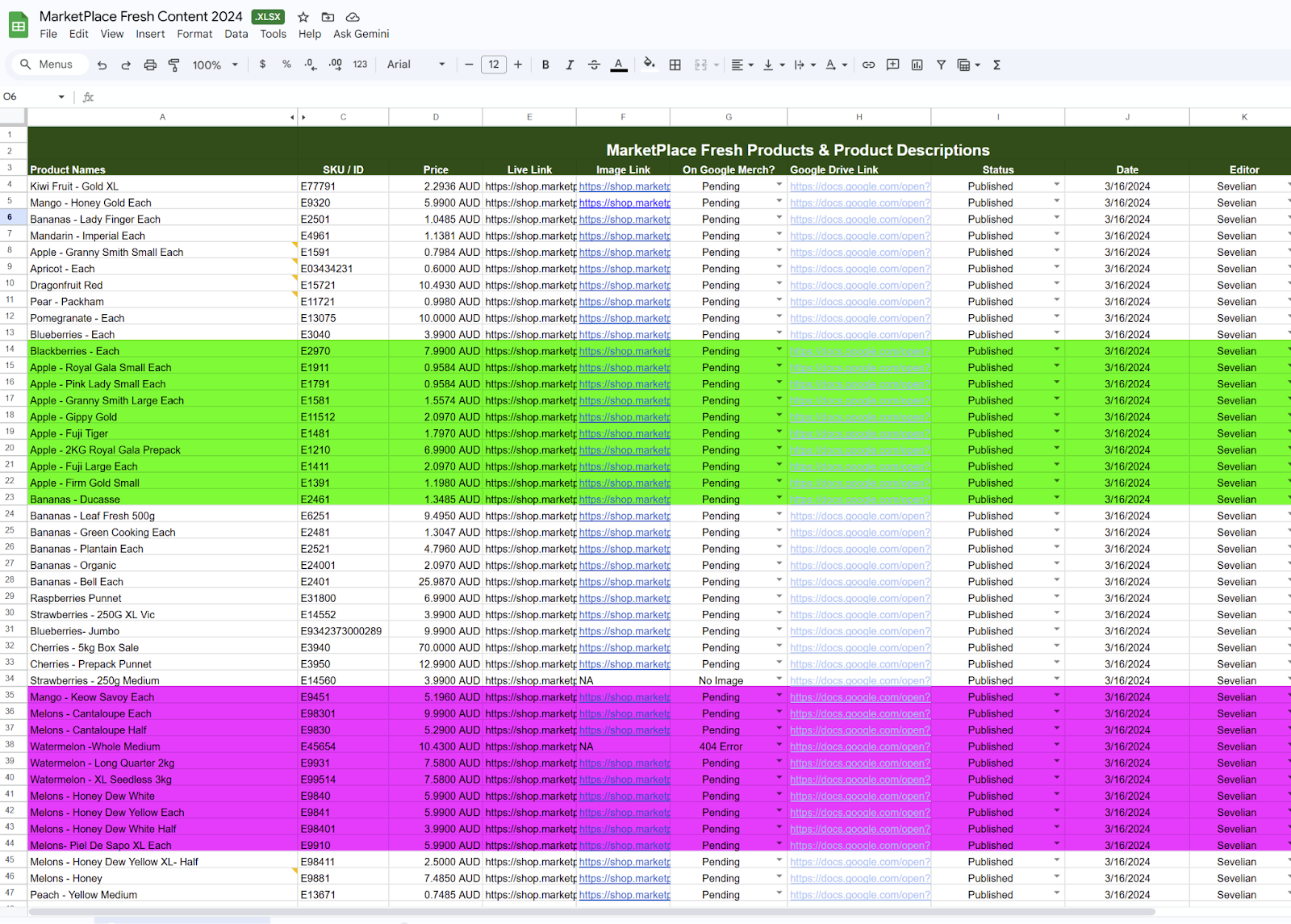The height and width of the screenshot is (924, 1291).
Task: Open text rotation dropdown
Action: pos(836,65)
